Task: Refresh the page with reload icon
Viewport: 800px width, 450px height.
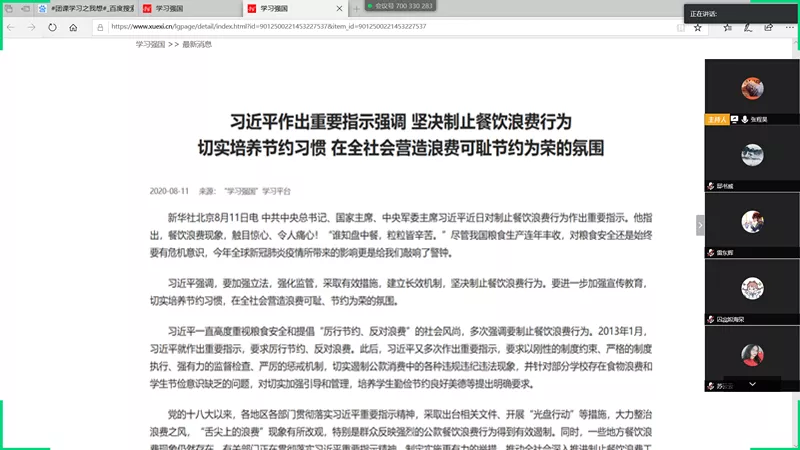Action: (x=52, y=27)
